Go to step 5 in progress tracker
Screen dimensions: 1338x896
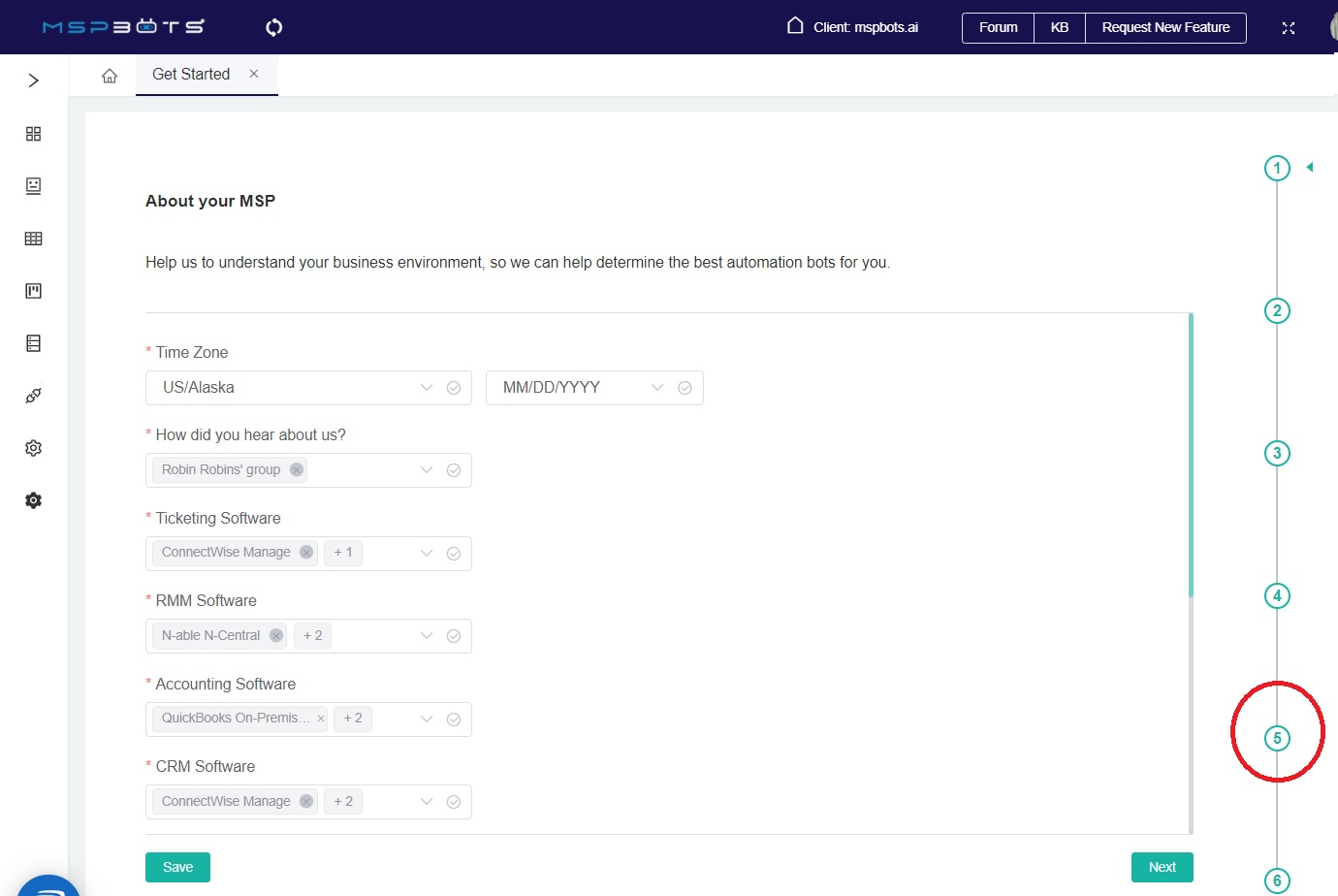(x=1277, y=738)
